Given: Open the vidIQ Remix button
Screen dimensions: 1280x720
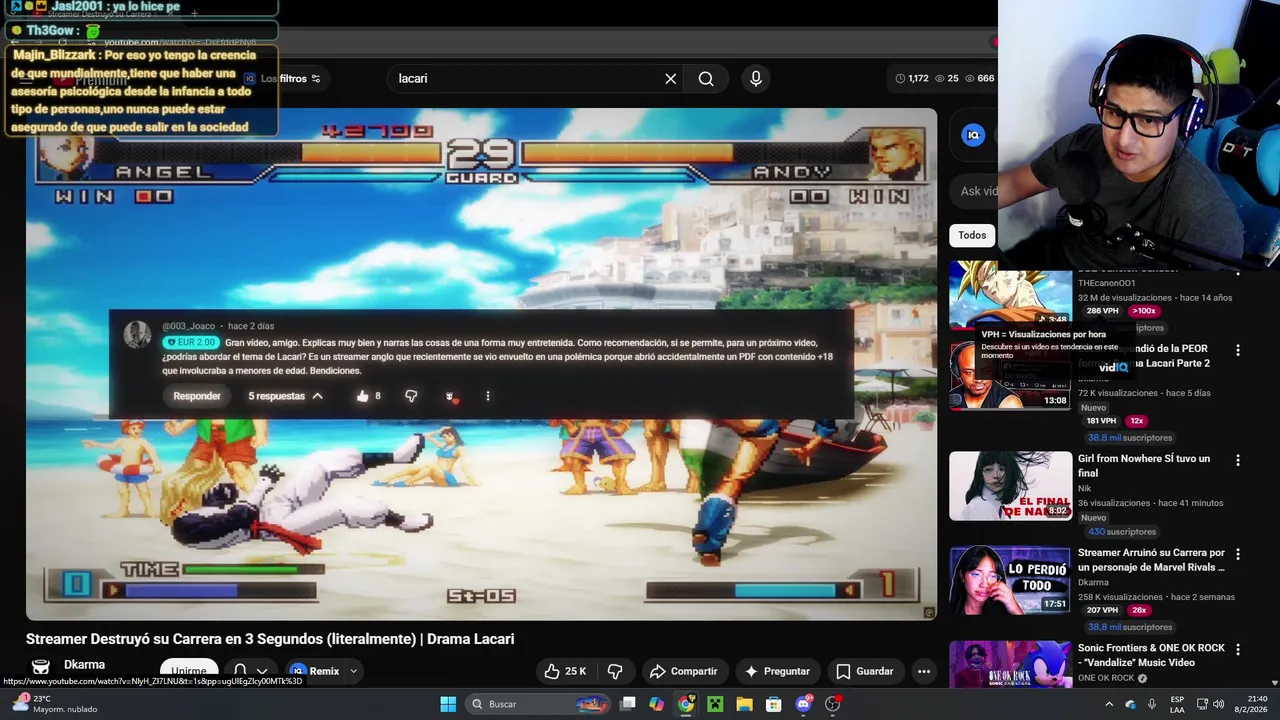Looking at the screenshot, I should [x=315, y=671].
